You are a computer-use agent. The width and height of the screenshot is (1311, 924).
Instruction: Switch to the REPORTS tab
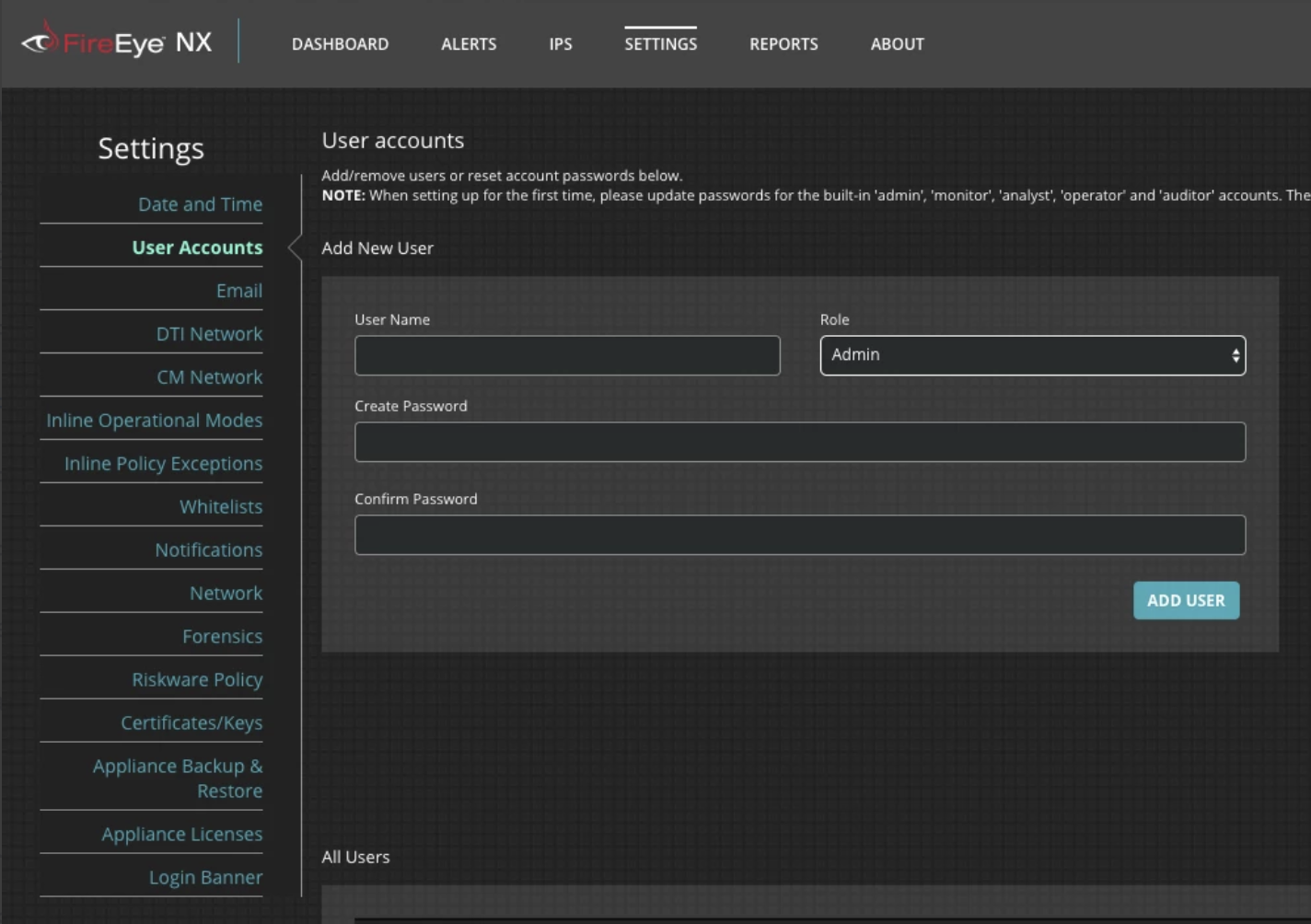(783, 43)
